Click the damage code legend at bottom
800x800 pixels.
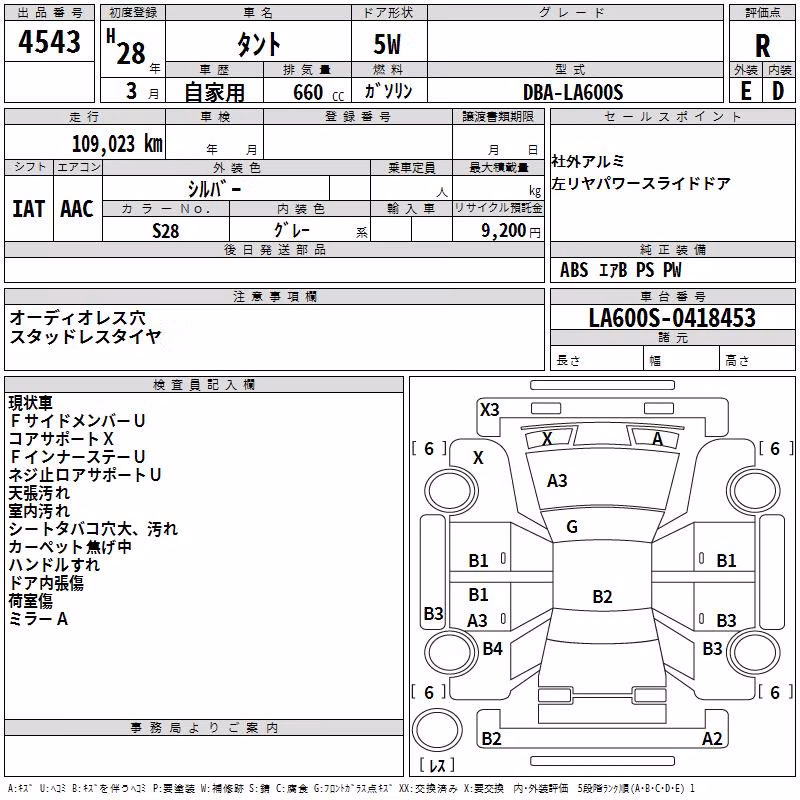351,788
